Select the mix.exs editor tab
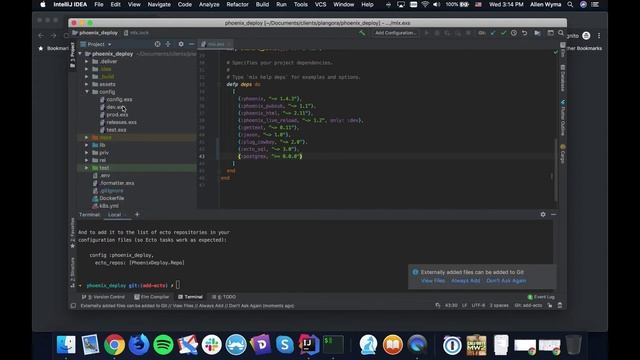The image size is (640, 360). click(216, 44)
